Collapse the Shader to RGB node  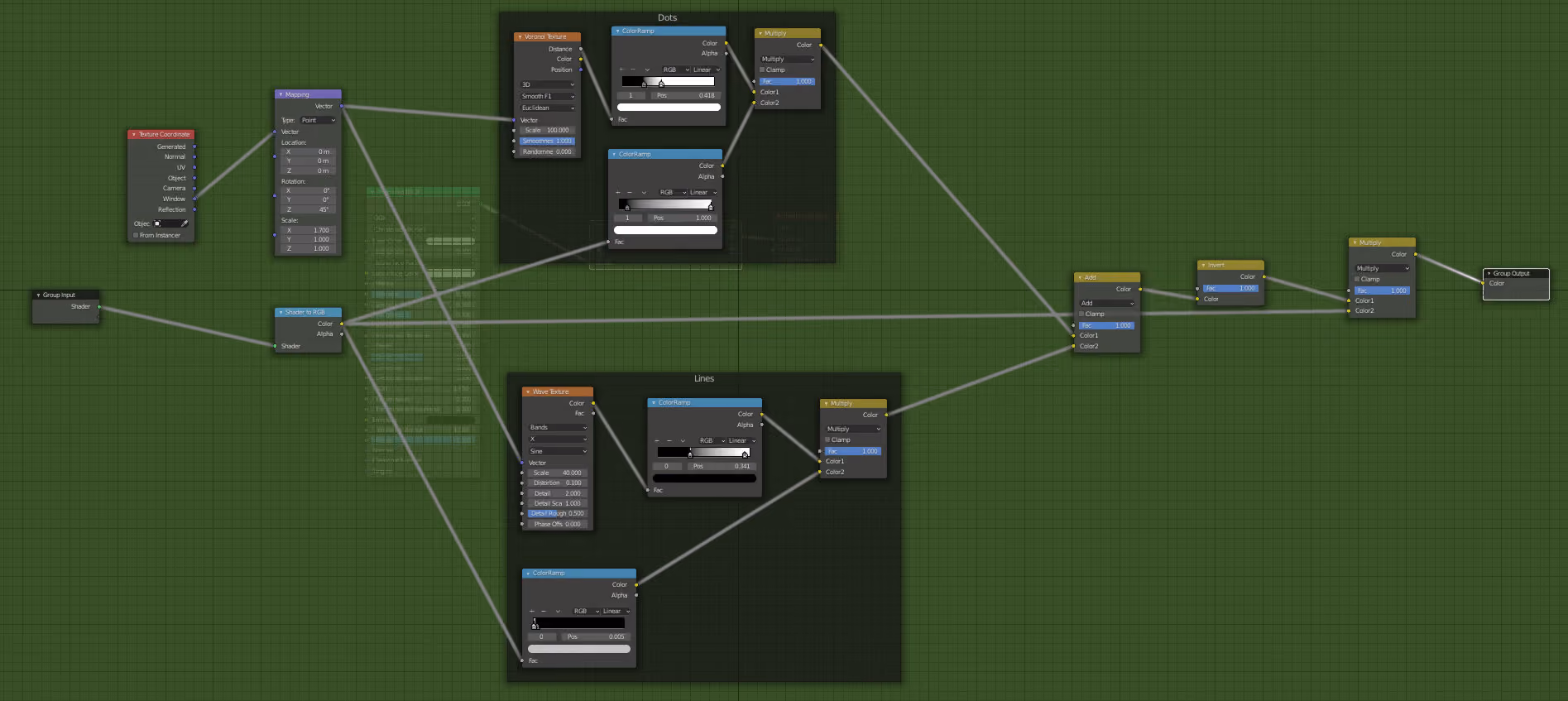[281, 312]
